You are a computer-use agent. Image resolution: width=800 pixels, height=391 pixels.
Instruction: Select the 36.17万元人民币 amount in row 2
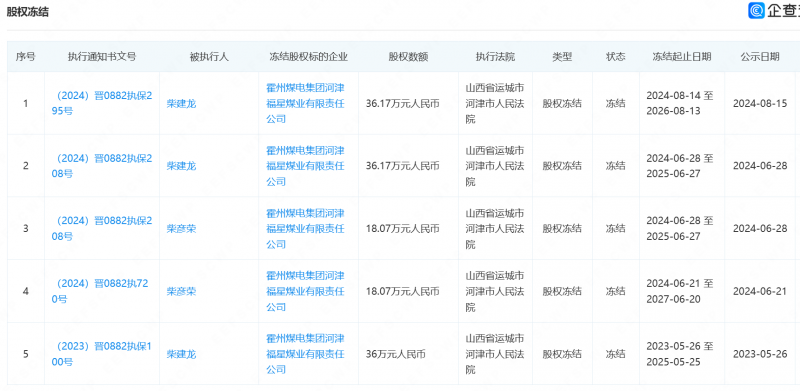tap(403, 166)
